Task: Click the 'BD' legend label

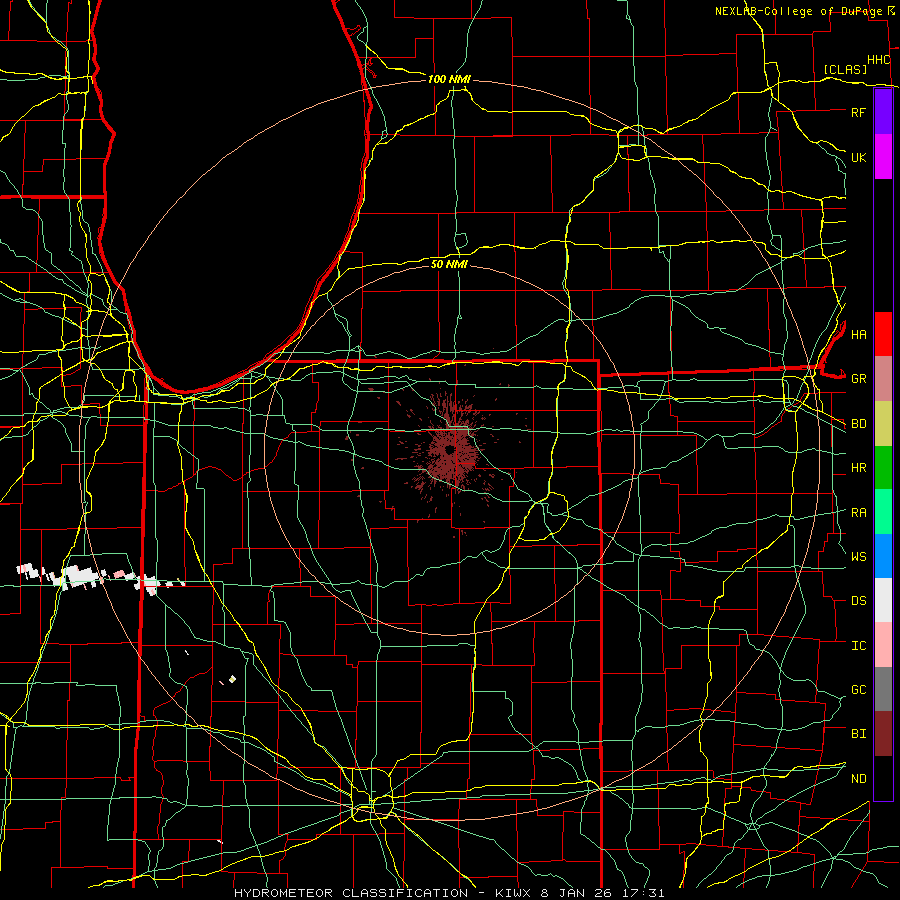Action: (859, 424)
